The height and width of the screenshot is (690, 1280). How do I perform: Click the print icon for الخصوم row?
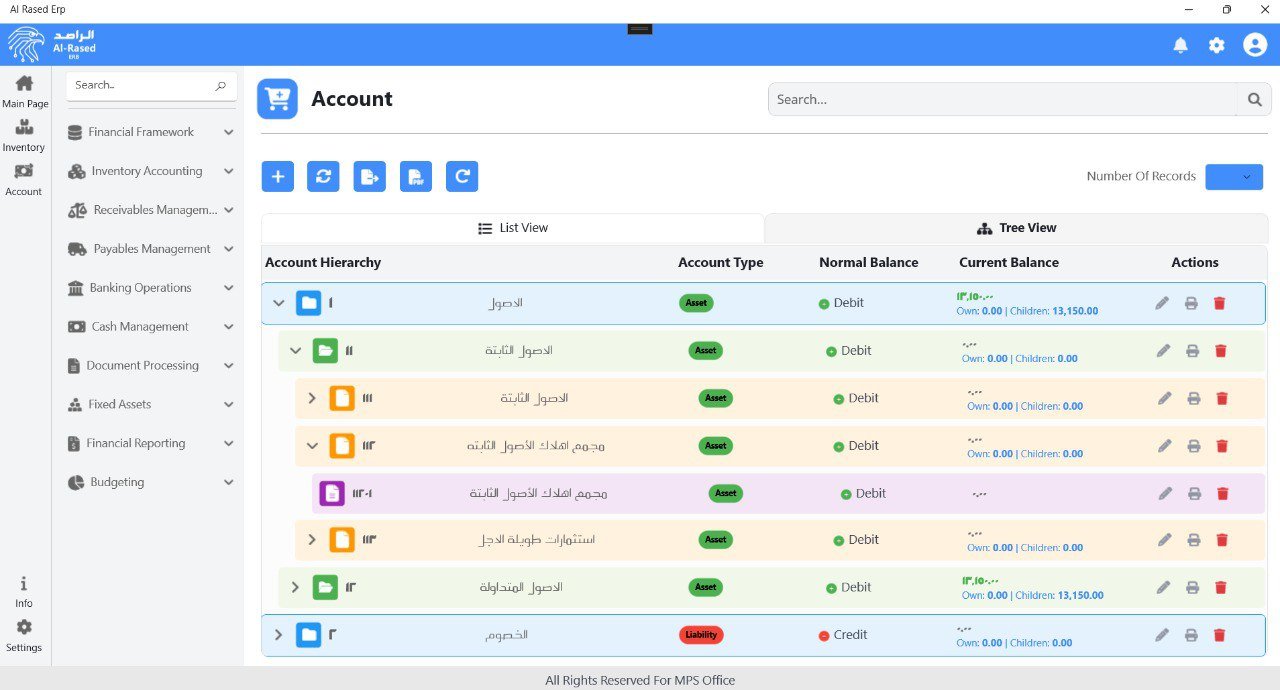1191,634
